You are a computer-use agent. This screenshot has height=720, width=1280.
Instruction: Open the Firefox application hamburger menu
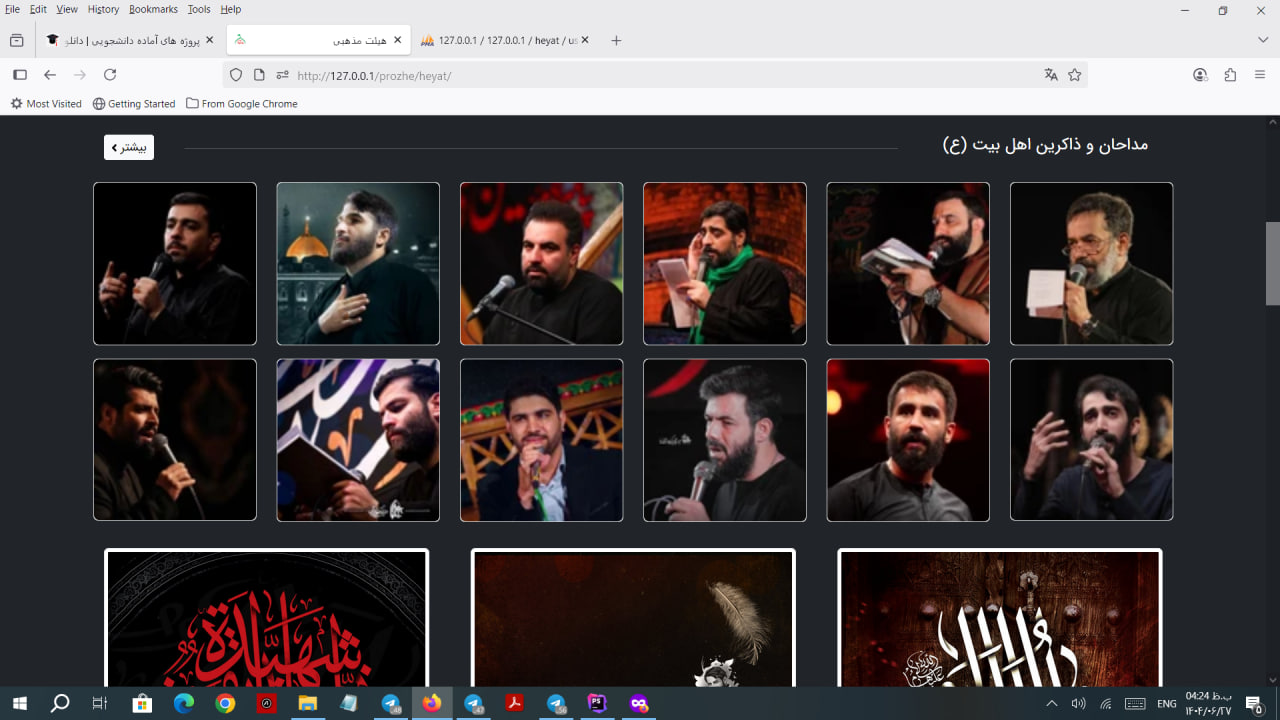click(x=1259, y=75)
